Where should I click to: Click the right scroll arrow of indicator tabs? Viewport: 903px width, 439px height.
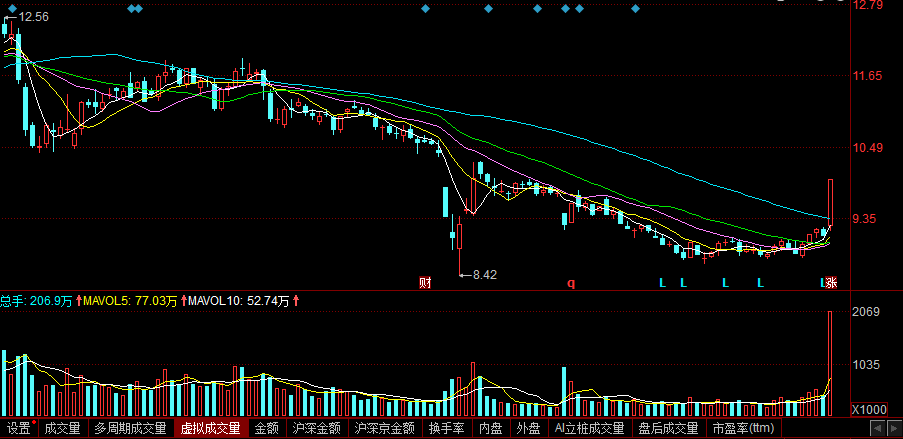tap(894, 429)
